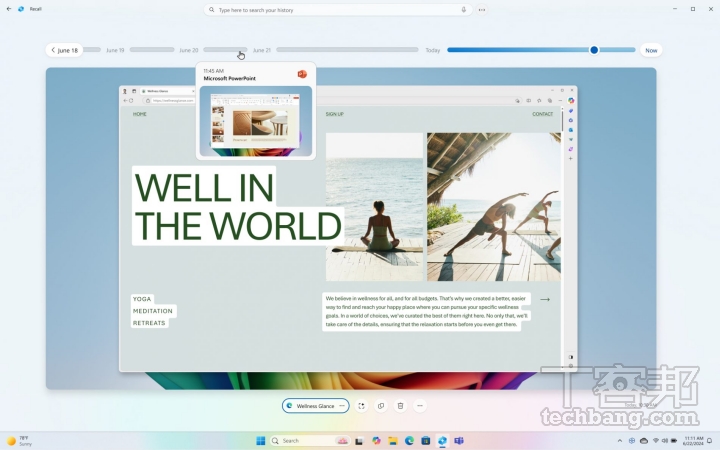Click HOME link on the wellness page

pyautogui.click(x=140, y=114)
